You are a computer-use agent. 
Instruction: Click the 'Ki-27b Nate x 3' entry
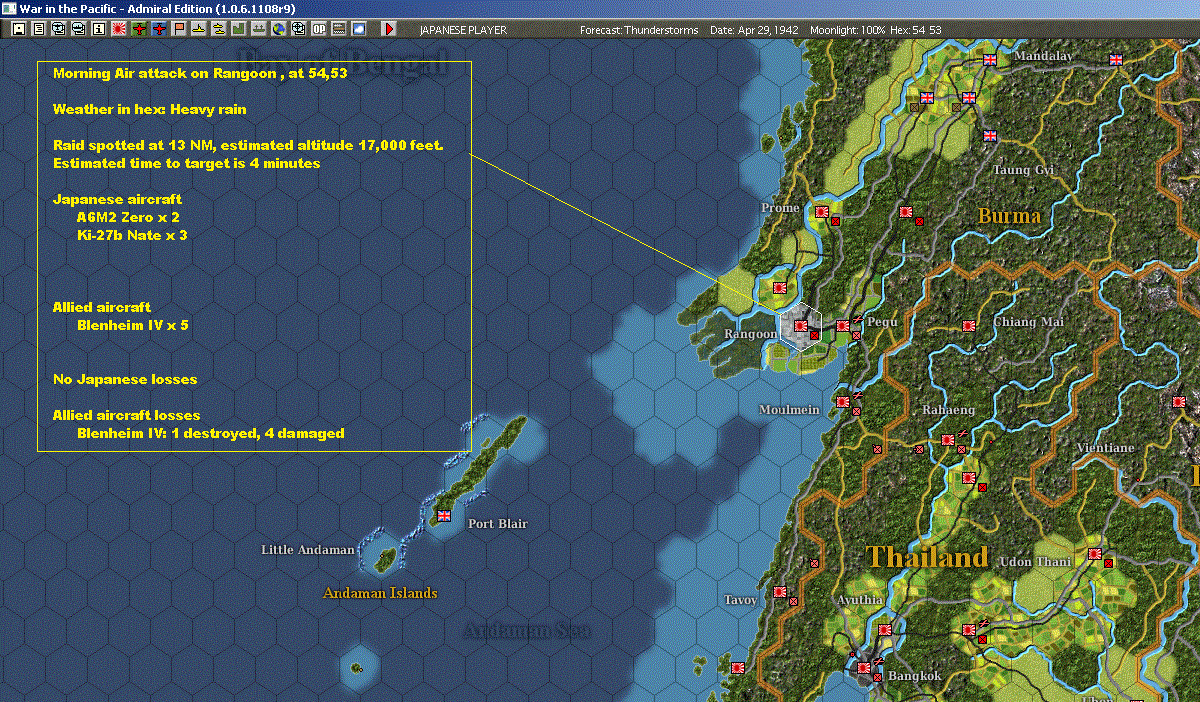[132, 235]
